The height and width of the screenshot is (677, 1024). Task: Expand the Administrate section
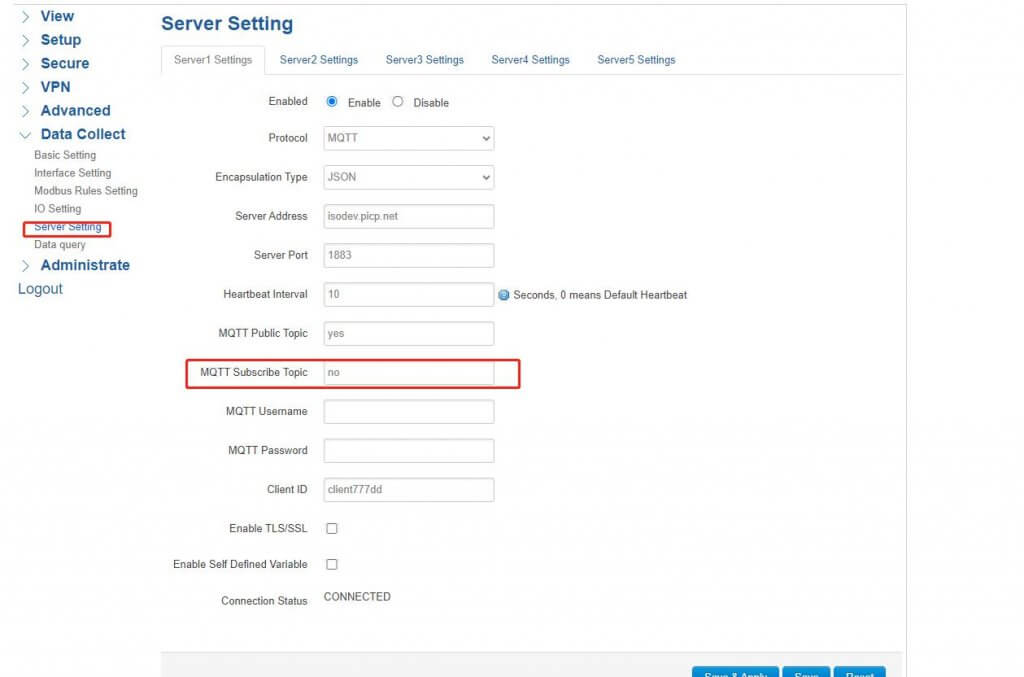[x=85, y=265]
